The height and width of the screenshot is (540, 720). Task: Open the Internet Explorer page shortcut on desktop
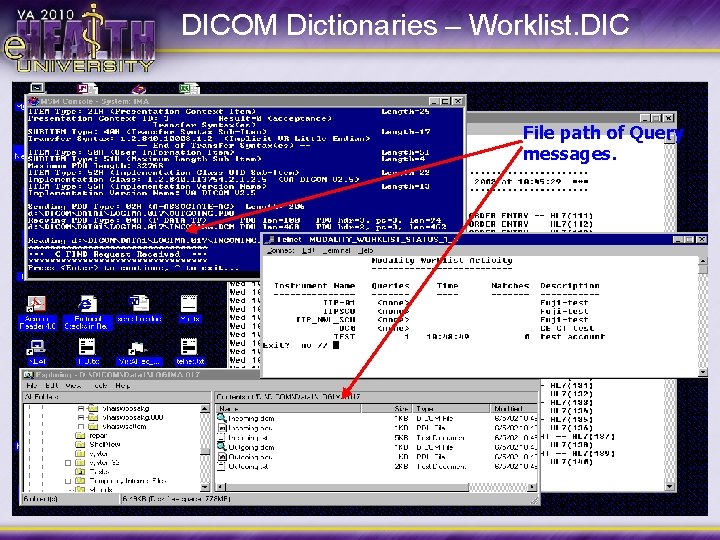click(x=86, y=313)
